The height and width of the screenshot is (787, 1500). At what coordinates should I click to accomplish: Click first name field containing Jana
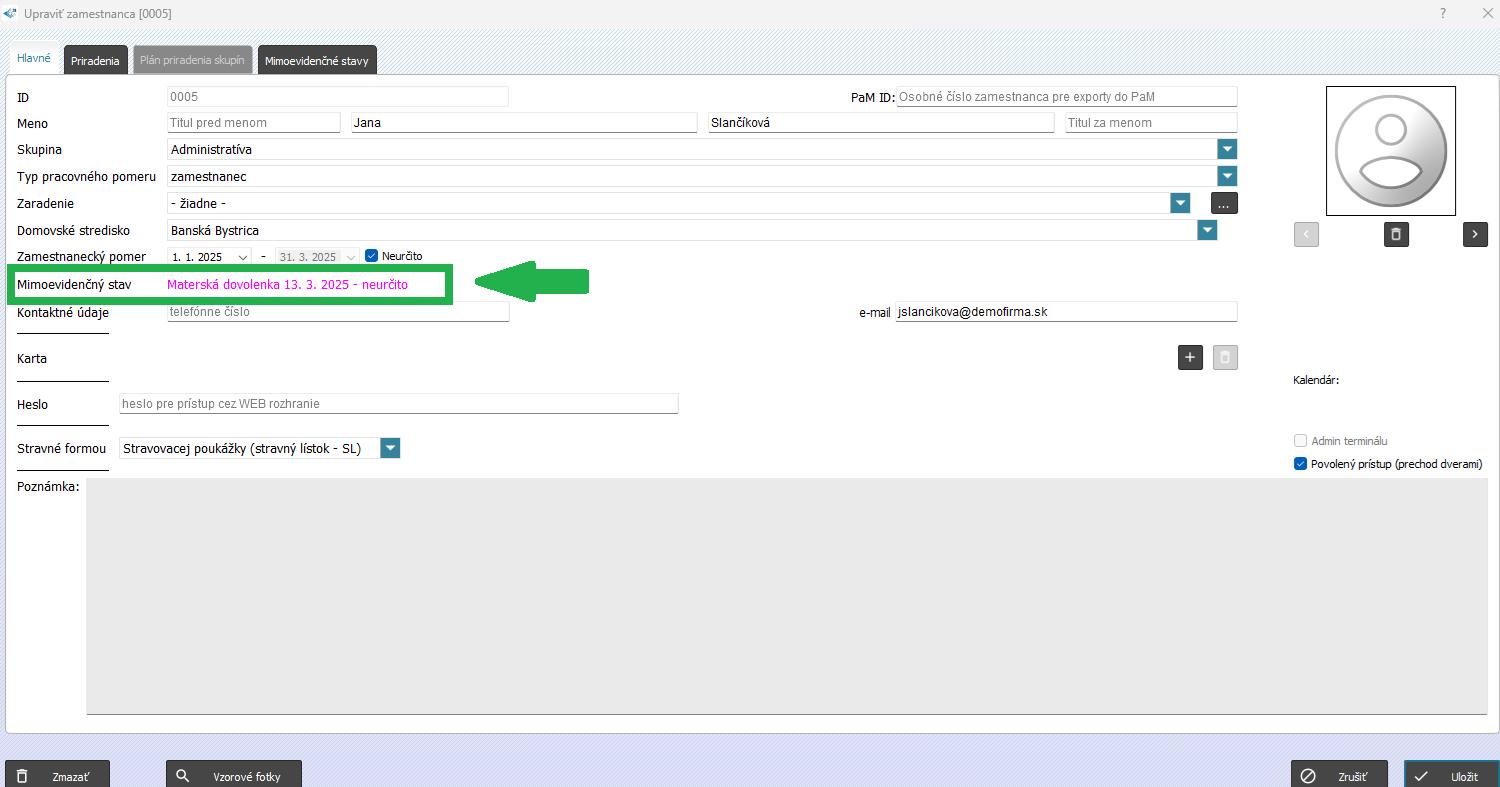coord(524,123)
